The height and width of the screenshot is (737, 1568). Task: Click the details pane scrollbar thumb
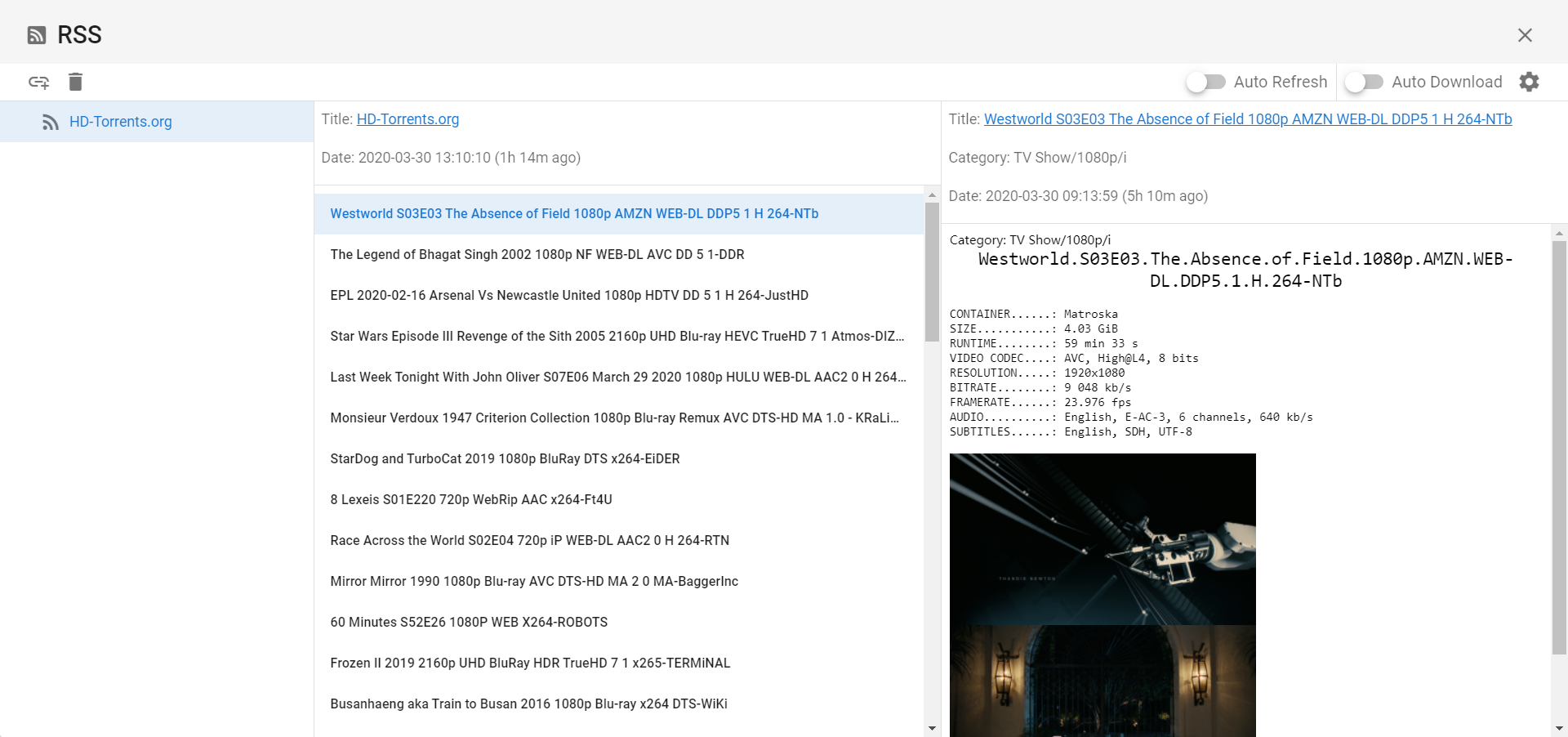1559,448
